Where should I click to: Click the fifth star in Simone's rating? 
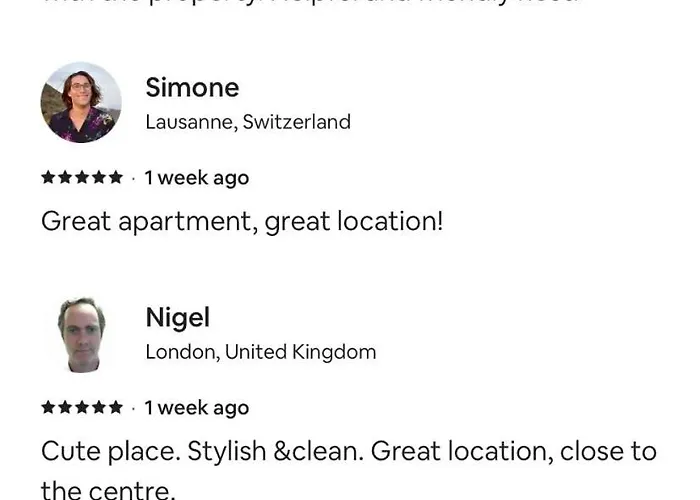pos(116,178)
